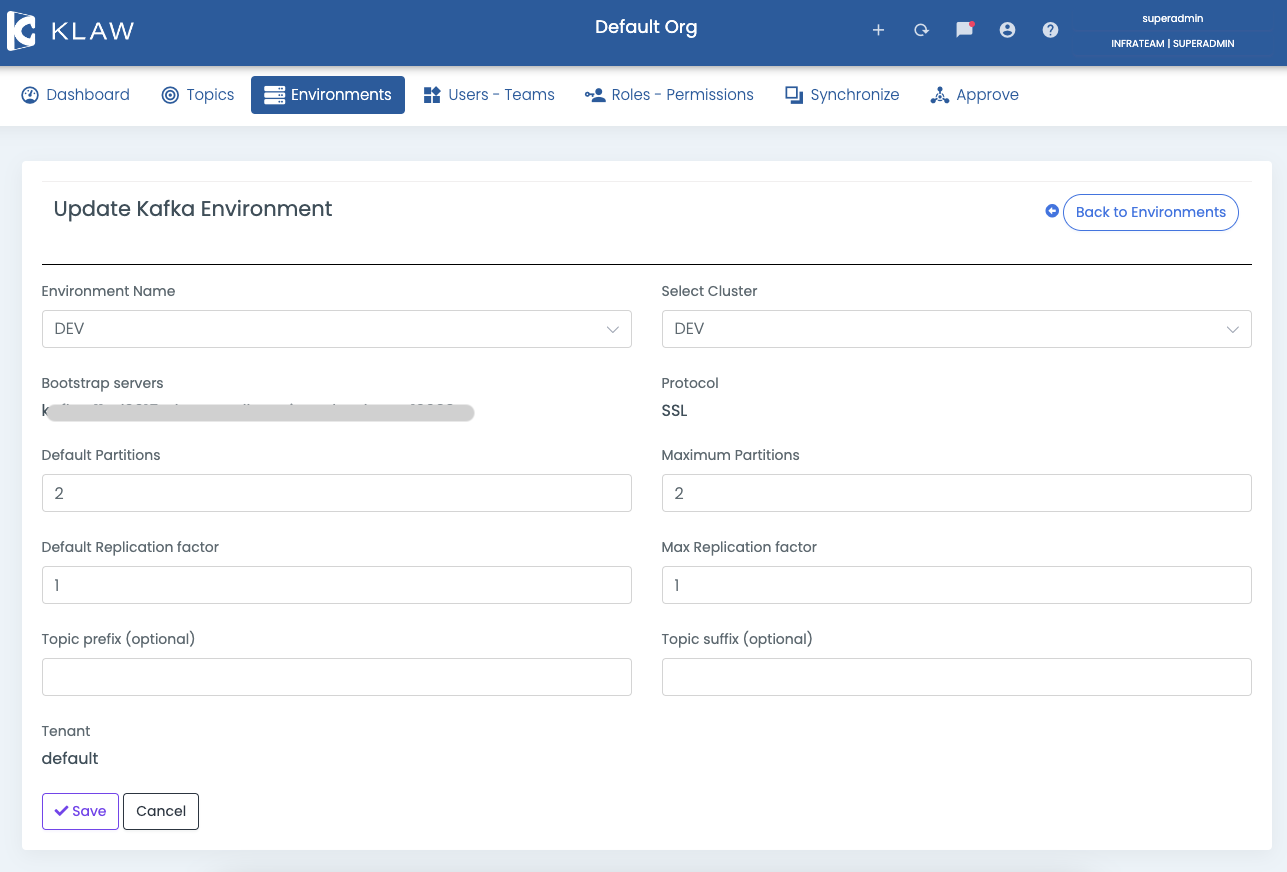
Task: Click the help question mark icon
Action: [1050, 30]
